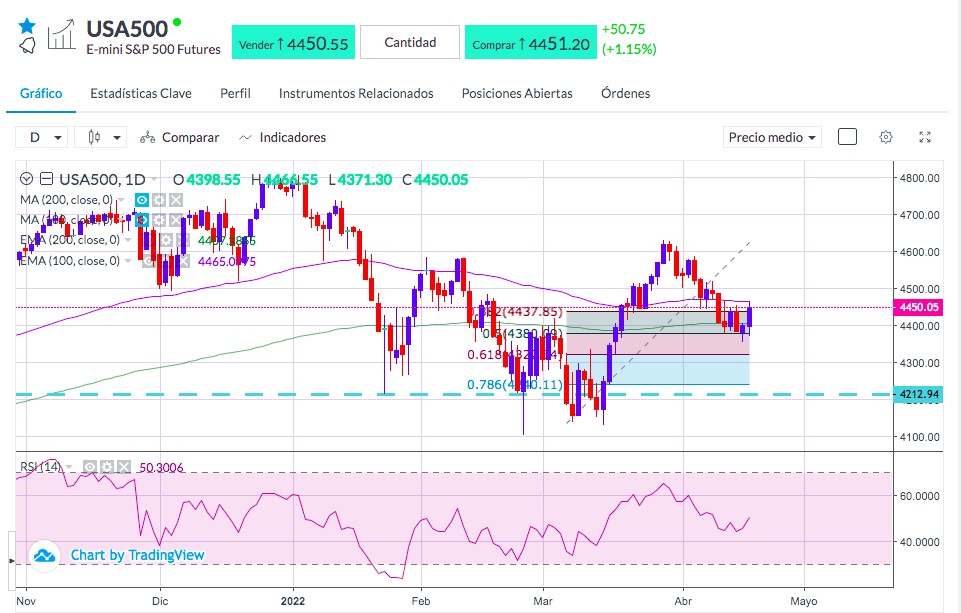The width and height of the screenshot is (961, 613).
Task: Remove the EMA (200, close, 0) indicator
Action: tap(183, 240)
